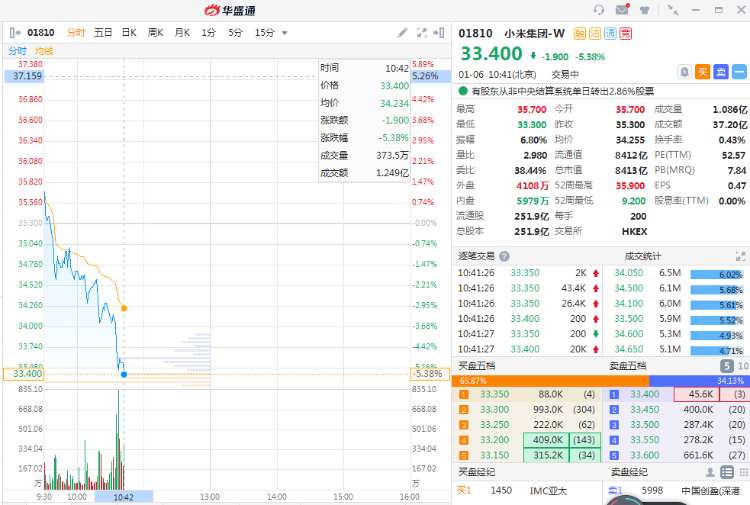This screenshot has width=750, height=505.
Task: Open customer service headset icon
Action: [x=599, y=10]
